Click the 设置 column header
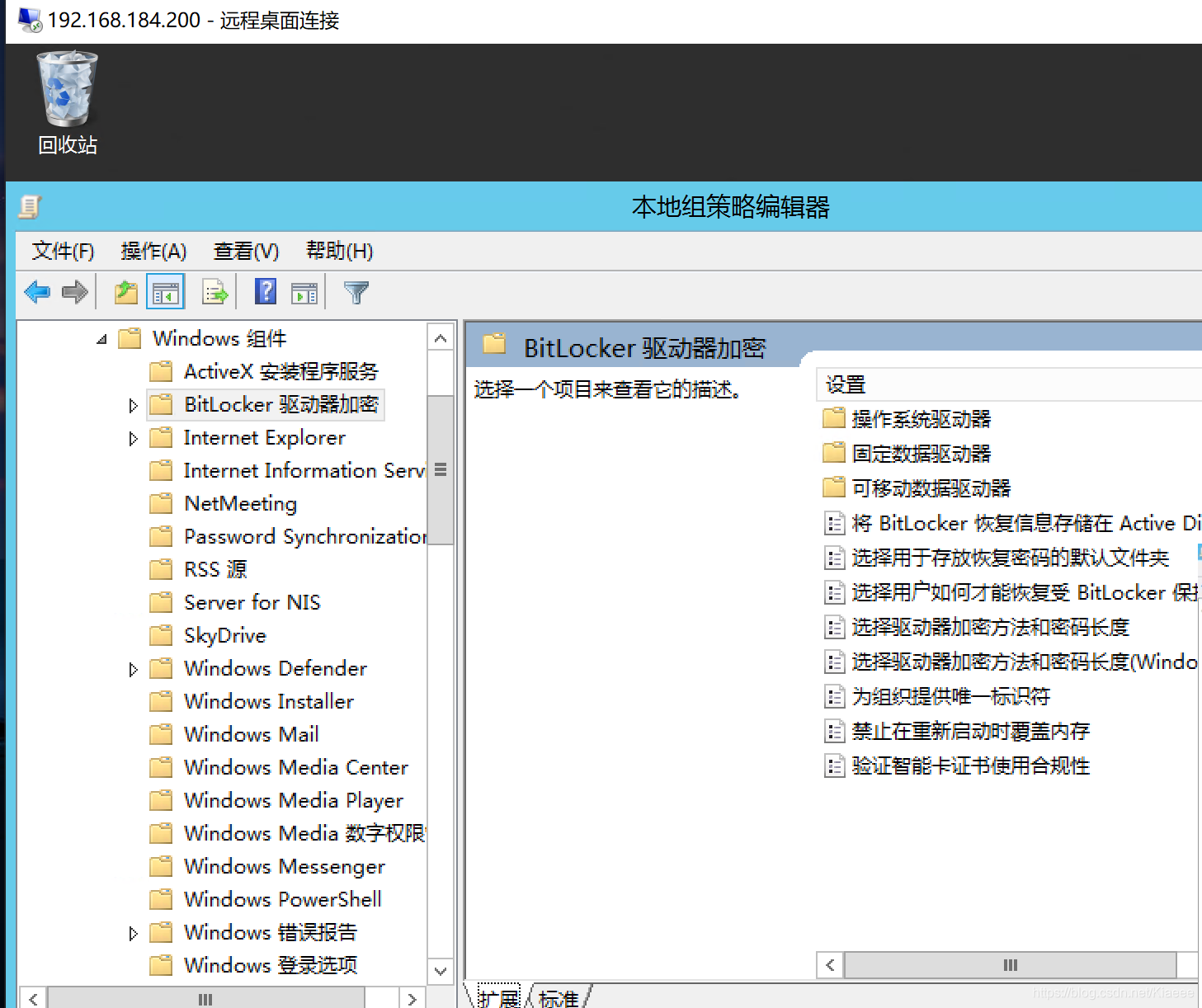The width and height of the screenshot is (1202, 1008). (x=1008, y=384)
